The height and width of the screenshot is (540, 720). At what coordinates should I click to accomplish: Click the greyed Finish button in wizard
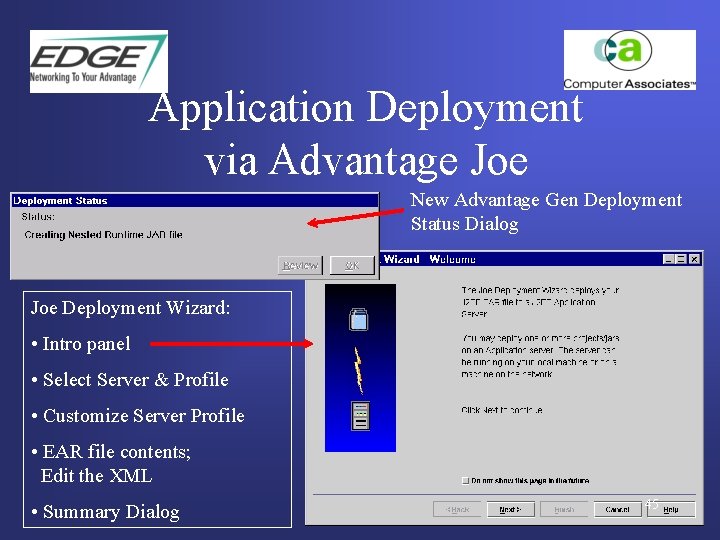tap(564, 509)
